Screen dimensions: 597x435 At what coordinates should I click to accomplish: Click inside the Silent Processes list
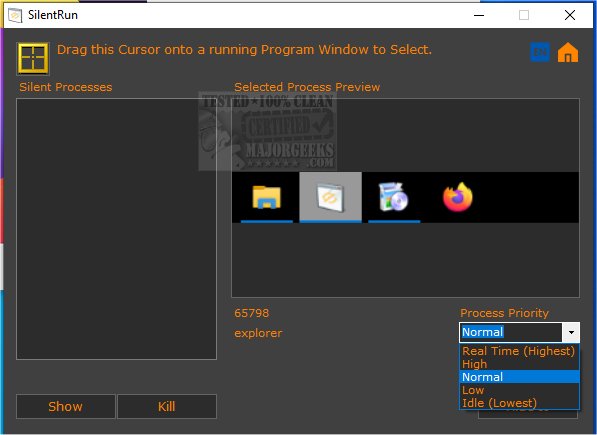coord(117,229)
